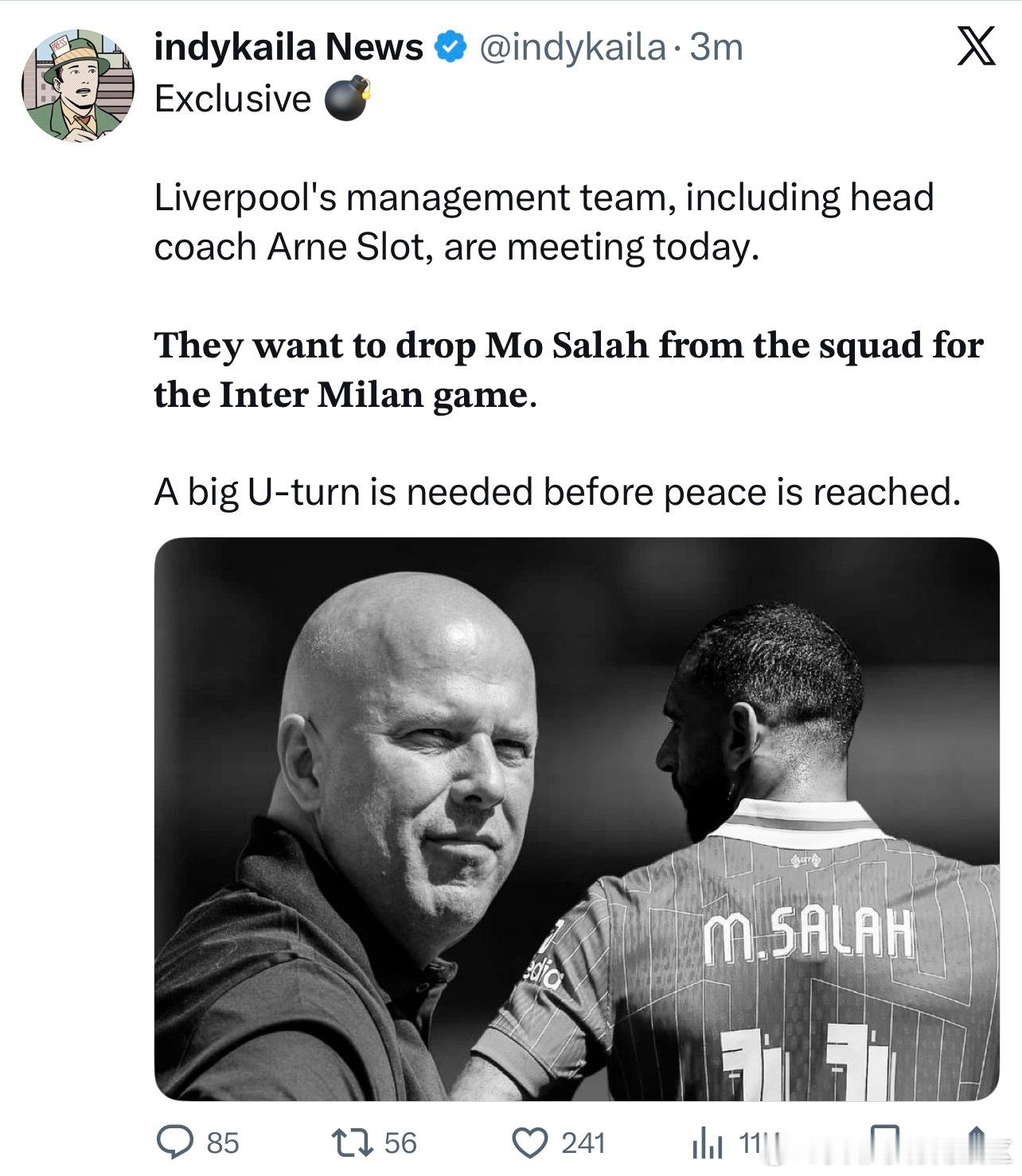The width and height of the screenshot is (1022, 1176).
Task: Click the X logo in the corner
Action: (974, 46)
